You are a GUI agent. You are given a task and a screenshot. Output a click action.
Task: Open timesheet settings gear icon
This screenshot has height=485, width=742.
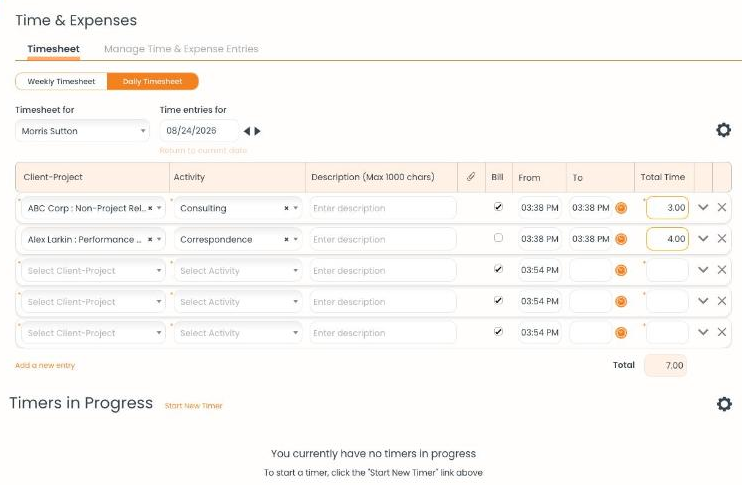tap(723, 130)
